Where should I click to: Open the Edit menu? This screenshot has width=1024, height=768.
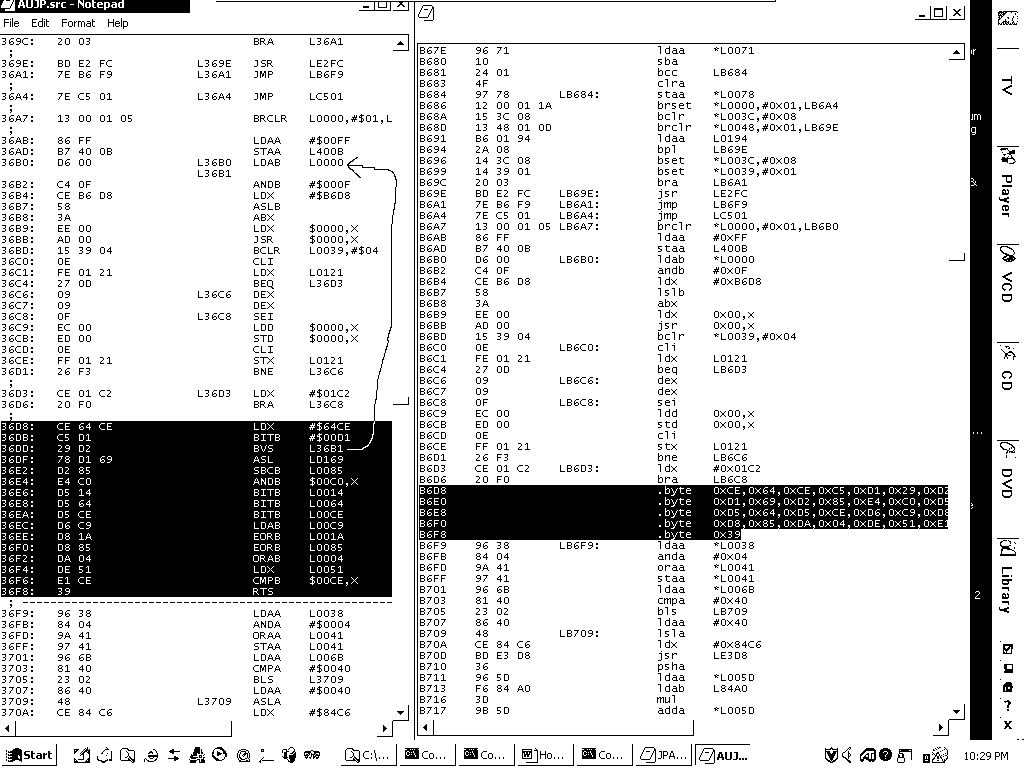(x=40, y=23)
